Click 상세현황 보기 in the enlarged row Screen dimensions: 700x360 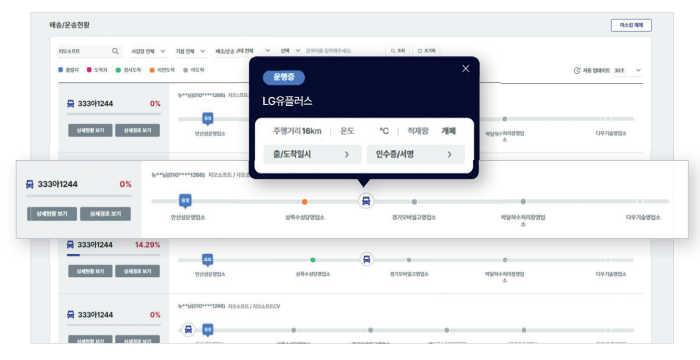point(52,214)
